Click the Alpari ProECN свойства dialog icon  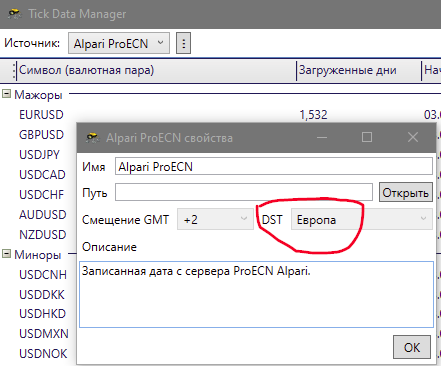click(x=92, y=137)
